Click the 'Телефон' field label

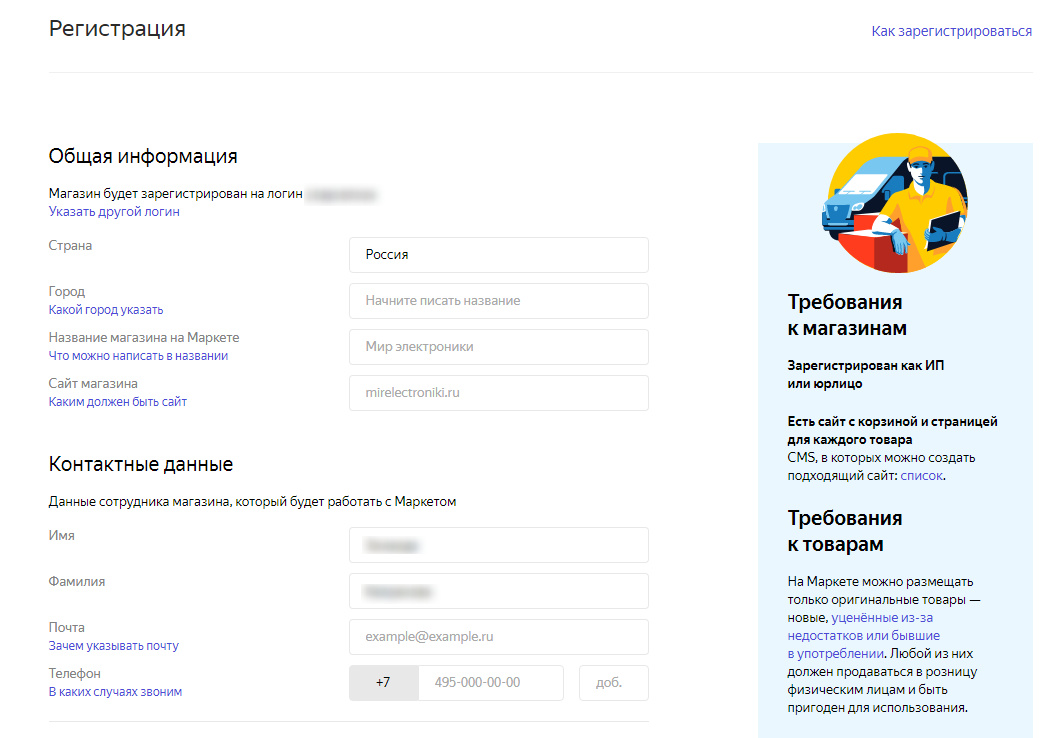74,673
